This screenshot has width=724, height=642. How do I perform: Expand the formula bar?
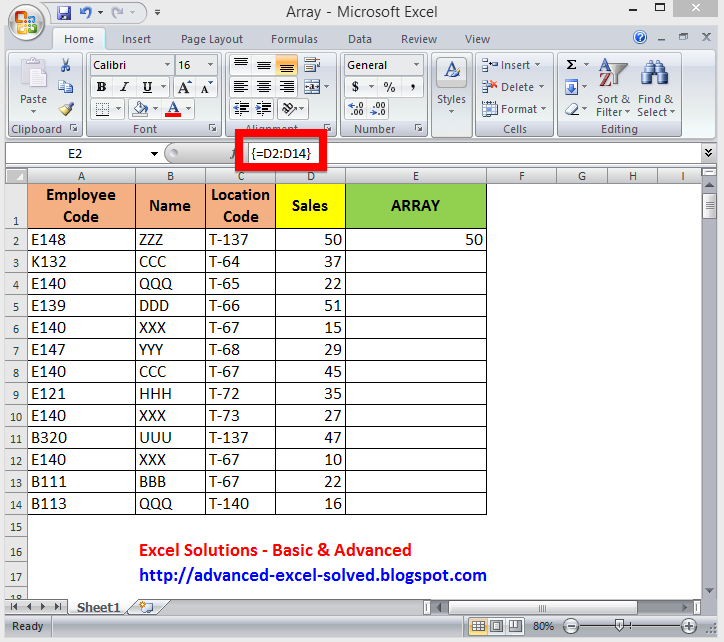pos(708,152)
